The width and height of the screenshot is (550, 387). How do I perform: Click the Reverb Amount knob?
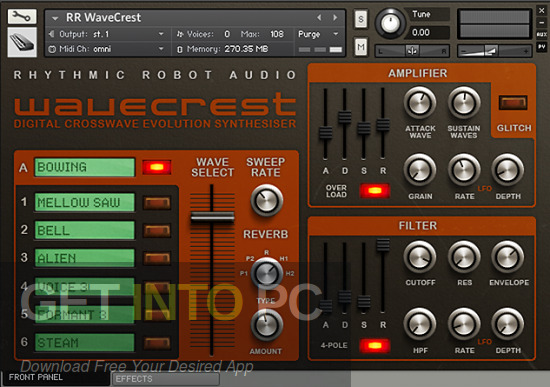(267, 325)
